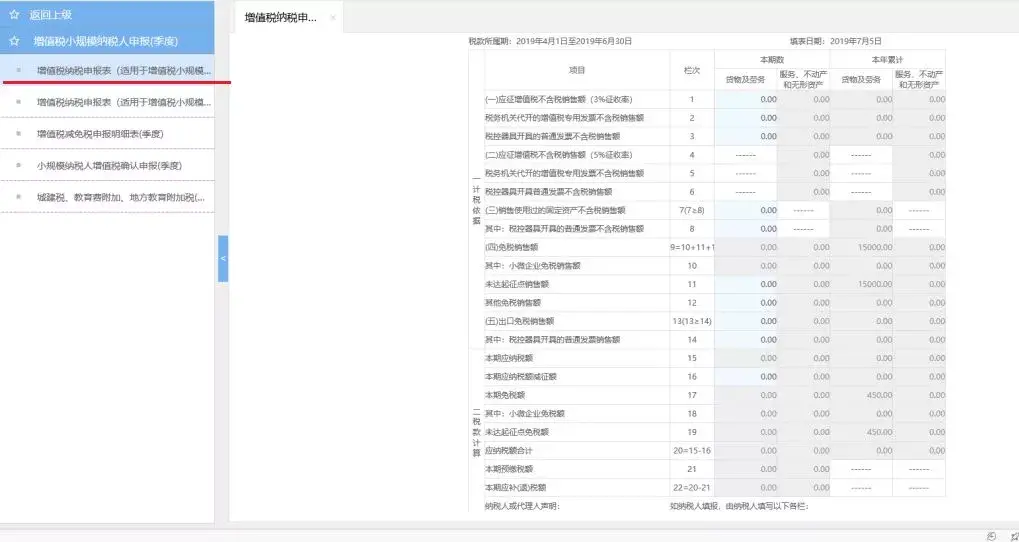
Task: Select 小规模纳税人增值税确认申报(季度) in the sidebar
Action: (109, 165)
